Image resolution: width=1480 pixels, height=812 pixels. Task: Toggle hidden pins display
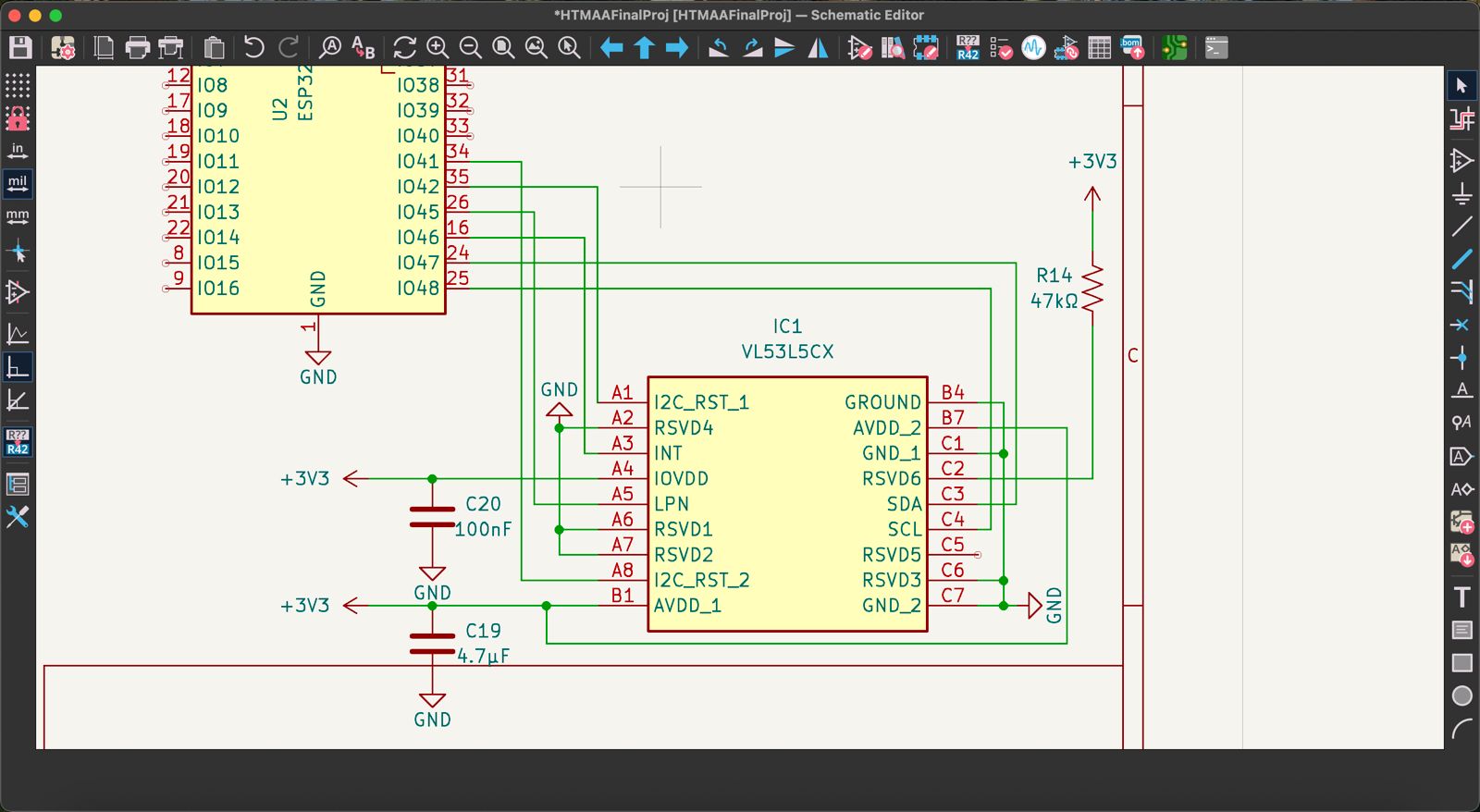click(x=18, y=292)
